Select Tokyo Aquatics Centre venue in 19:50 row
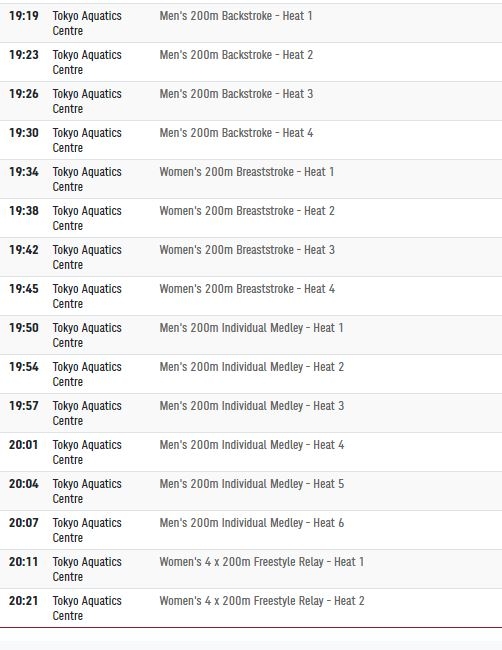Image resolution: width=502 pixels, height=650 pixels. click(87, 335)
